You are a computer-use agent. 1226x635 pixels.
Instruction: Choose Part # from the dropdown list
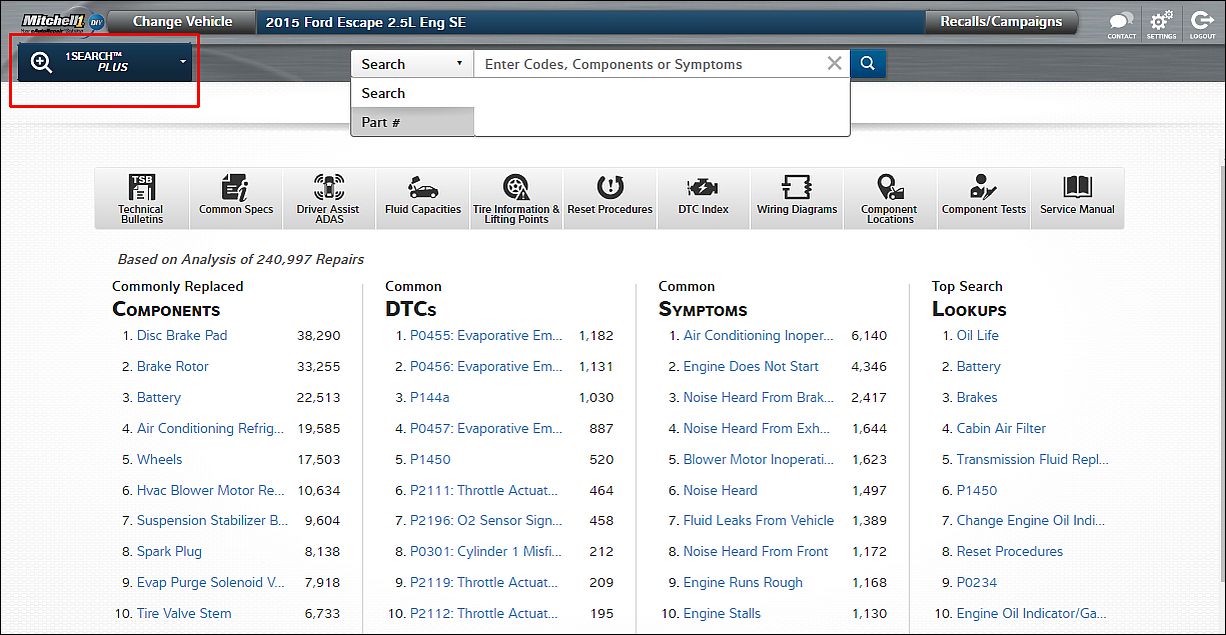tap(411, 122)
